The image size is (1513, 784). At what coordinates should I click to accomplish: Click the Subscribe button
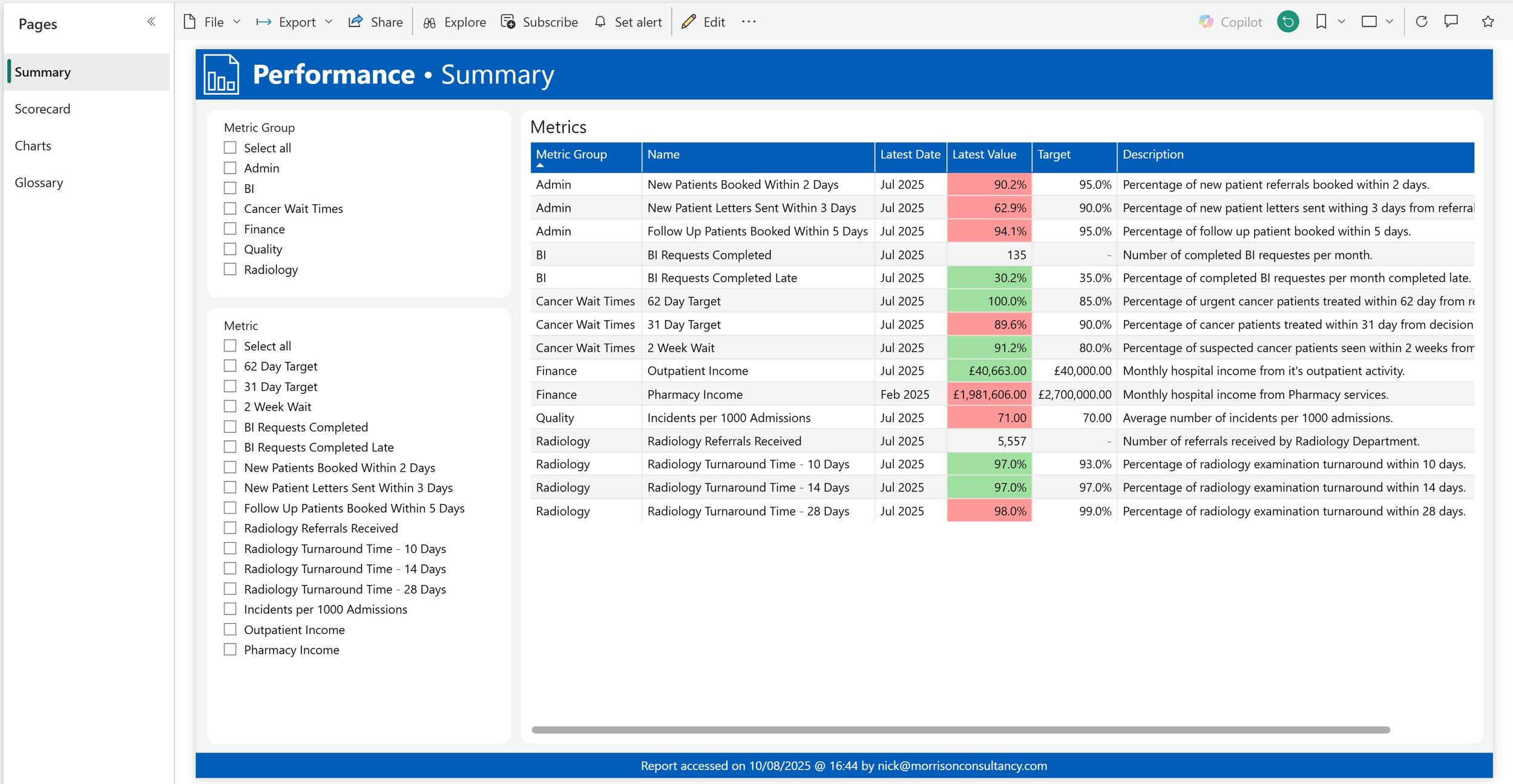point(540,22)
